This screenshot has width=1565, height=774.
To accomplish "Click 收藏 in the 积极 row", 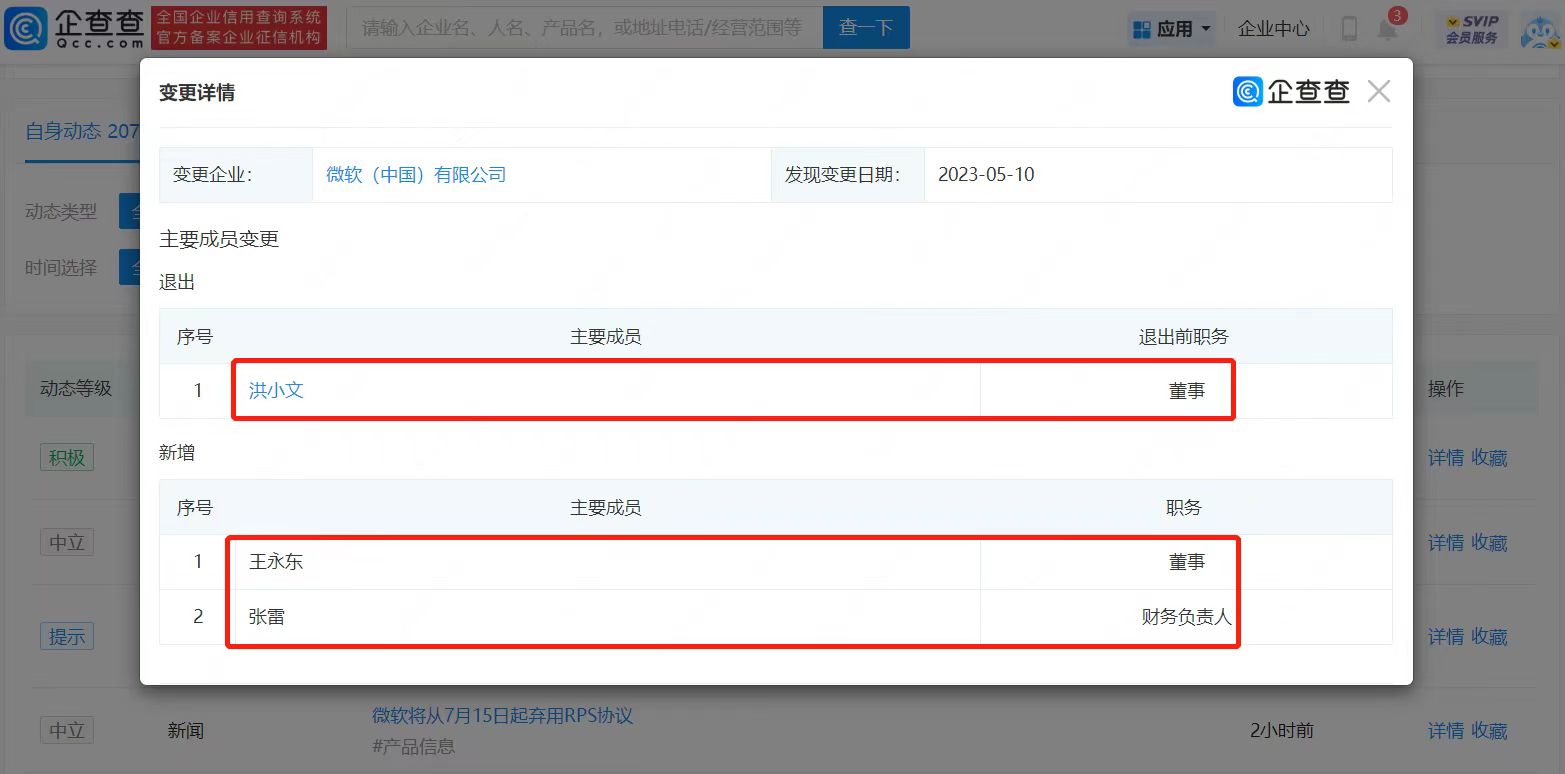I will [x=1489, y=458].
